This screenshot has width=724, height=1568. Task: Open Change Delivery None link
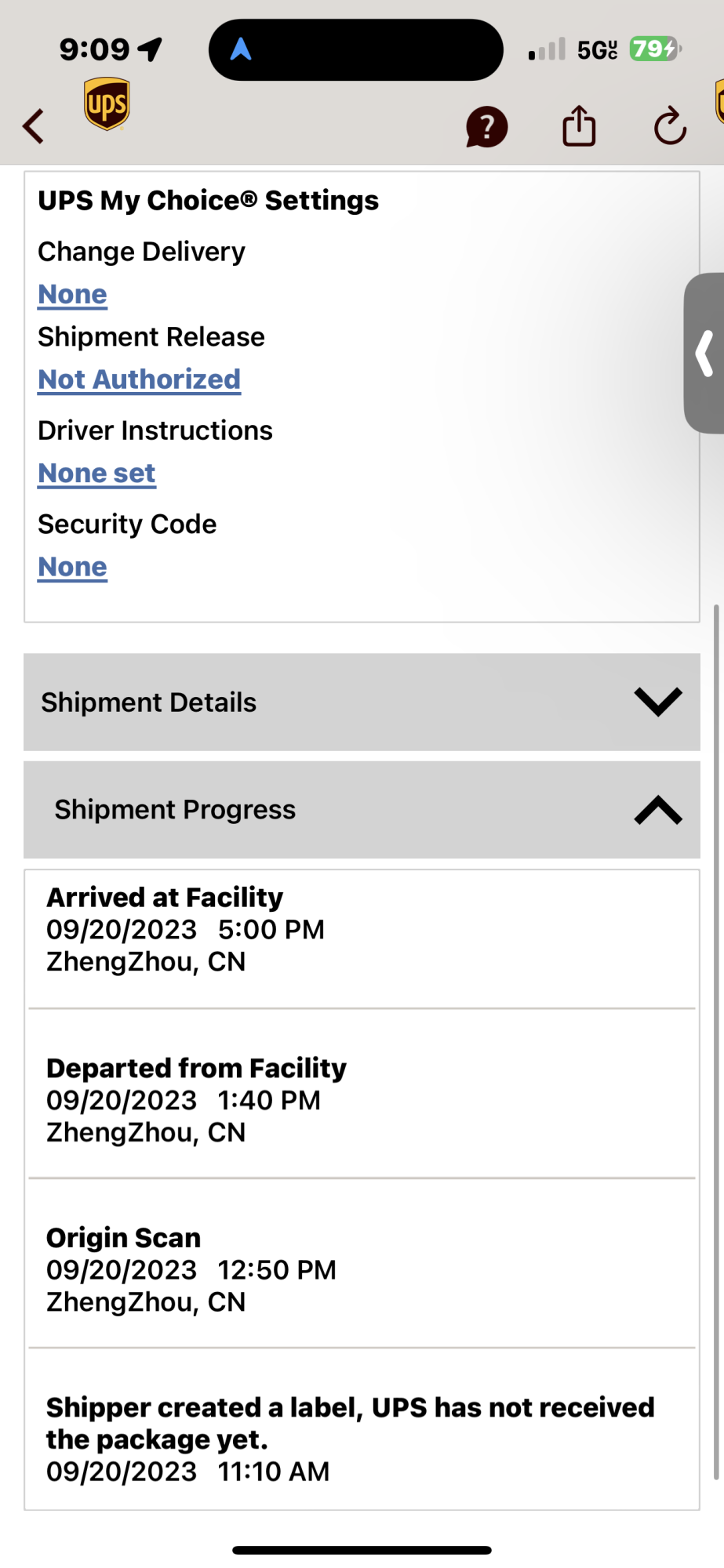[73, 295]
